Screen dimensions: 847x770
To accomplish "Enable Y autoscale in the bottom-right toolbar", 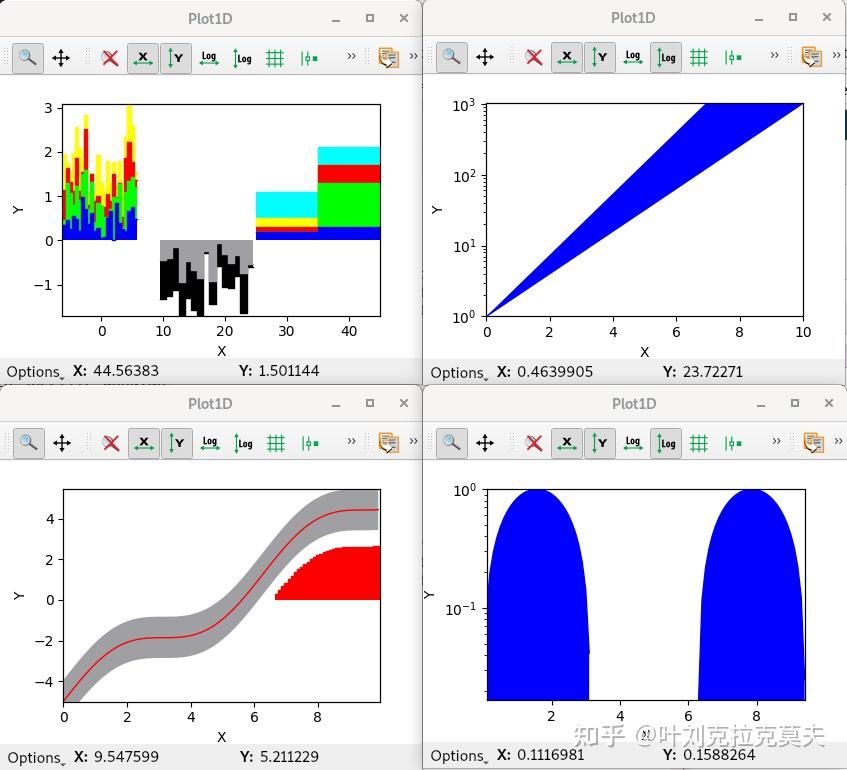I will pos(600,442).
